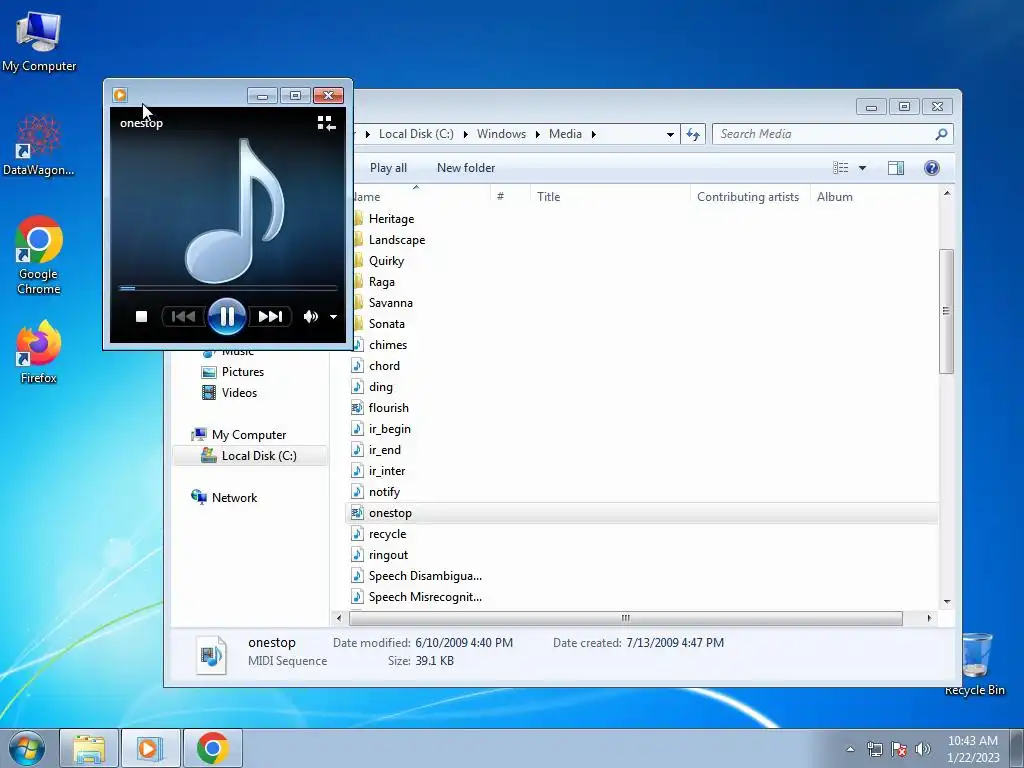
Task: Open Pictures in the navigation pane
Action: pyautogui.click(x=242, y=372)
